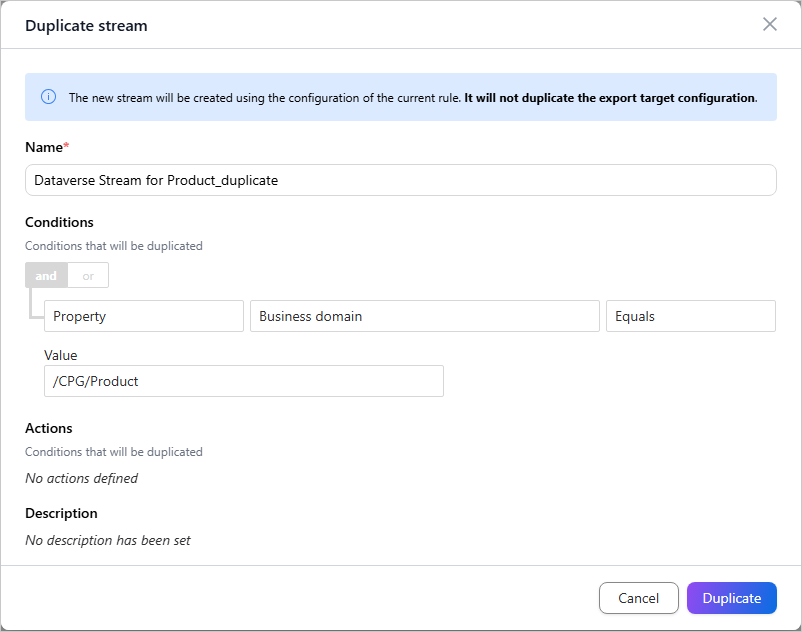The height and width of the screenshot is (632, 802).
Task: Click the 'Actions' section heading
Action: pos(49,428)
